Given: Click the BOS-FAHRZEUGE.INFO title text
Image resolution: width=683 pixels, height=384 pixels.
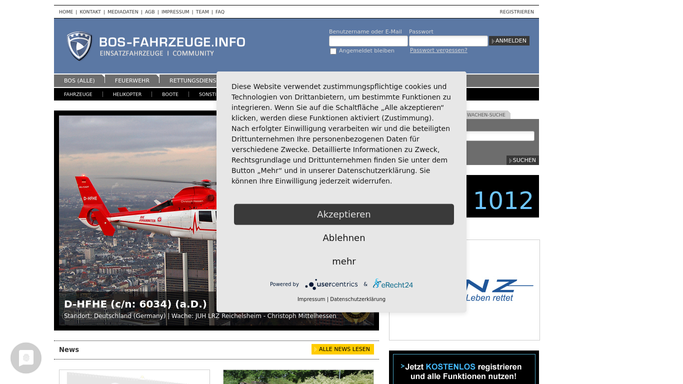Looking at the screenshot, I should (172, 42).
